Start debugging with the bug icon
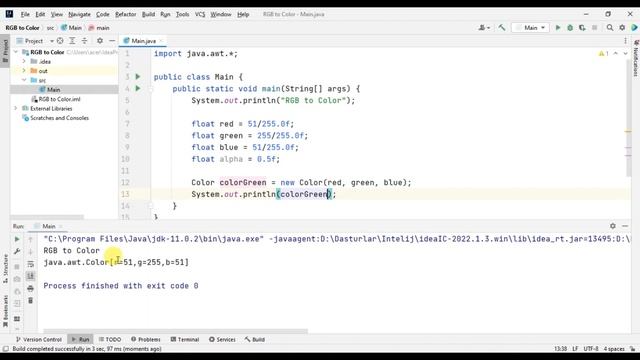Screen dimensions: 640x360 coord(570,28)
